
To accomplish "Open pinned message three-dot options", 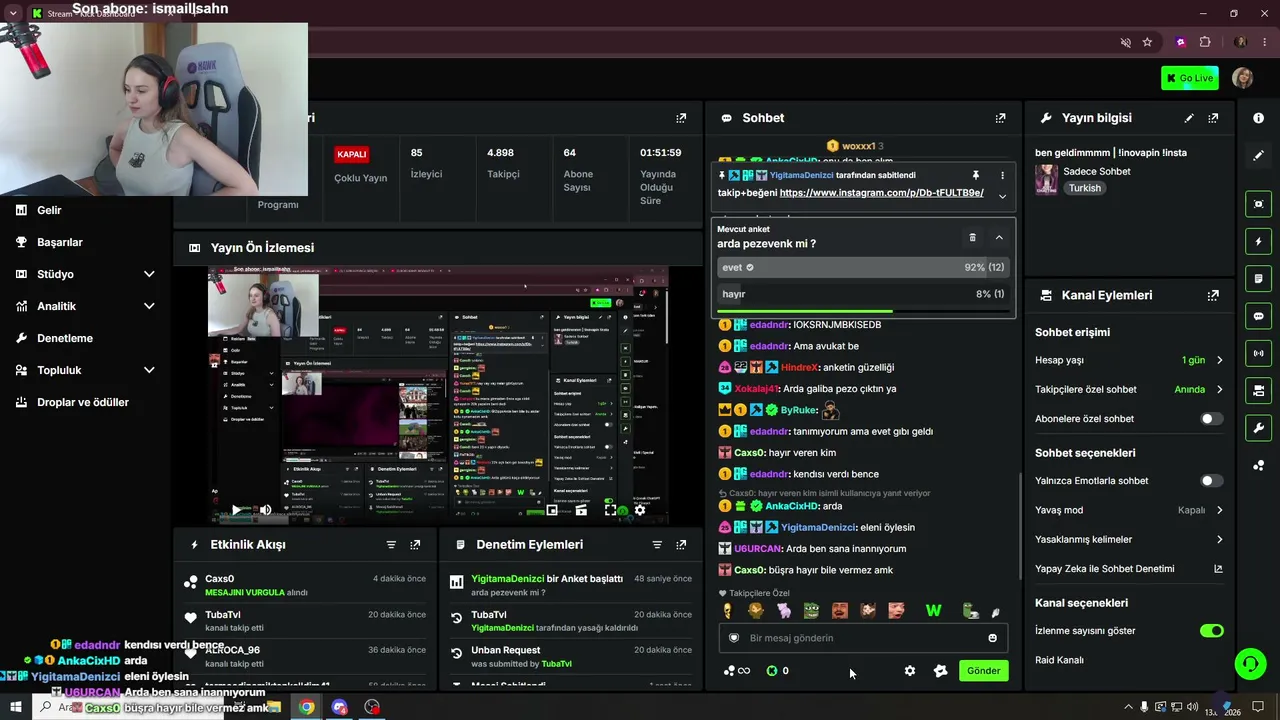I will point(1002,175).
